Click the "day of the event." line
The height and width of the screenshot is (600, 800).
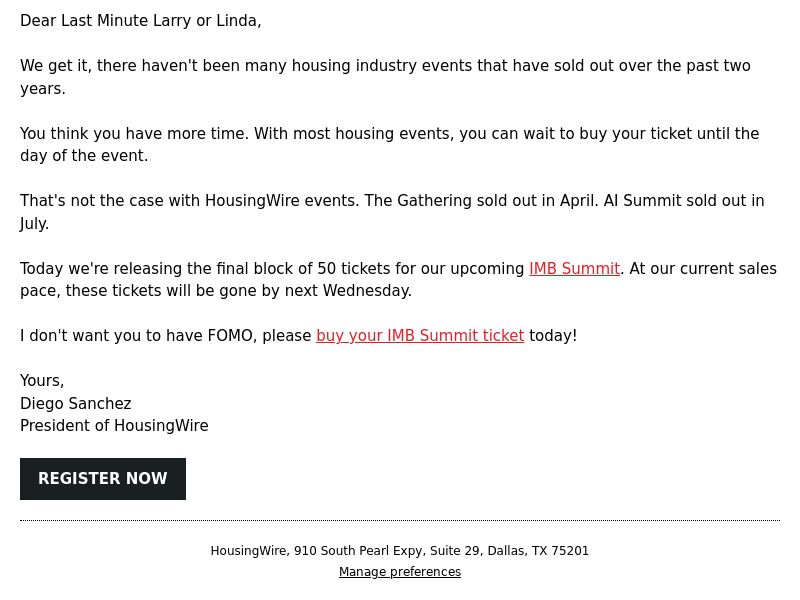coord(84,156)
